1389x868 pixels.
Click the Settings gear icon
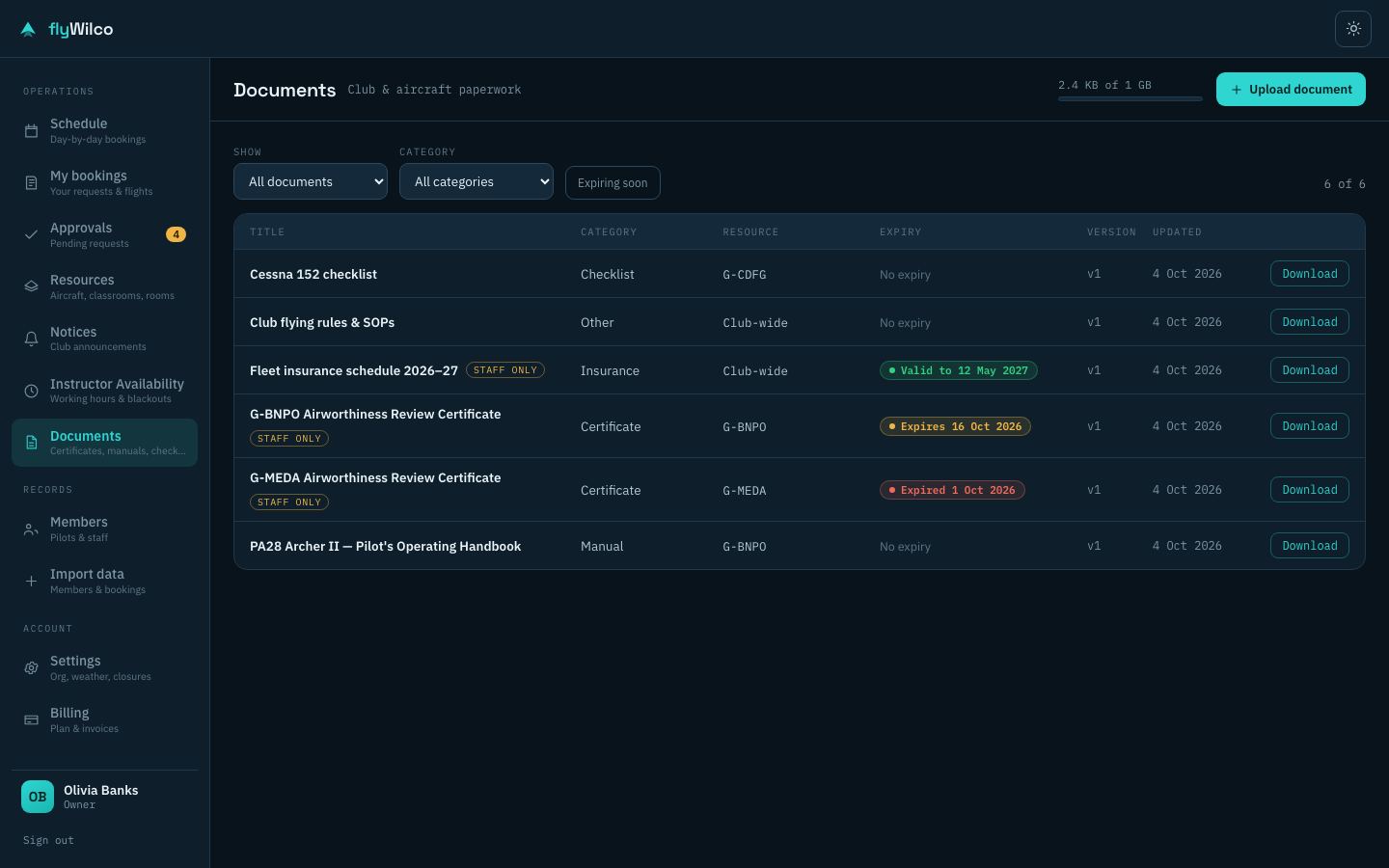pos(31,667)
